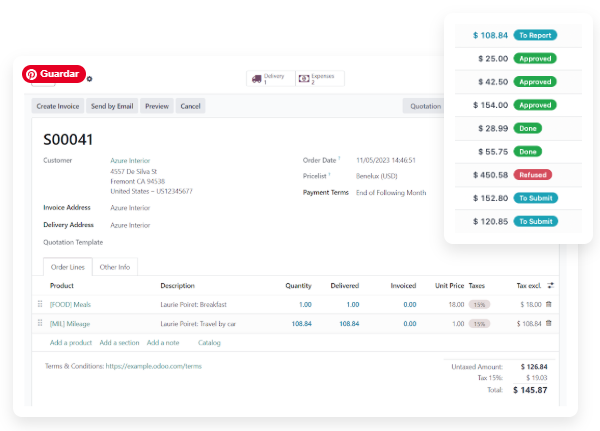
Task: Open Payment Terms End of Following Month field
Action: 391,192
